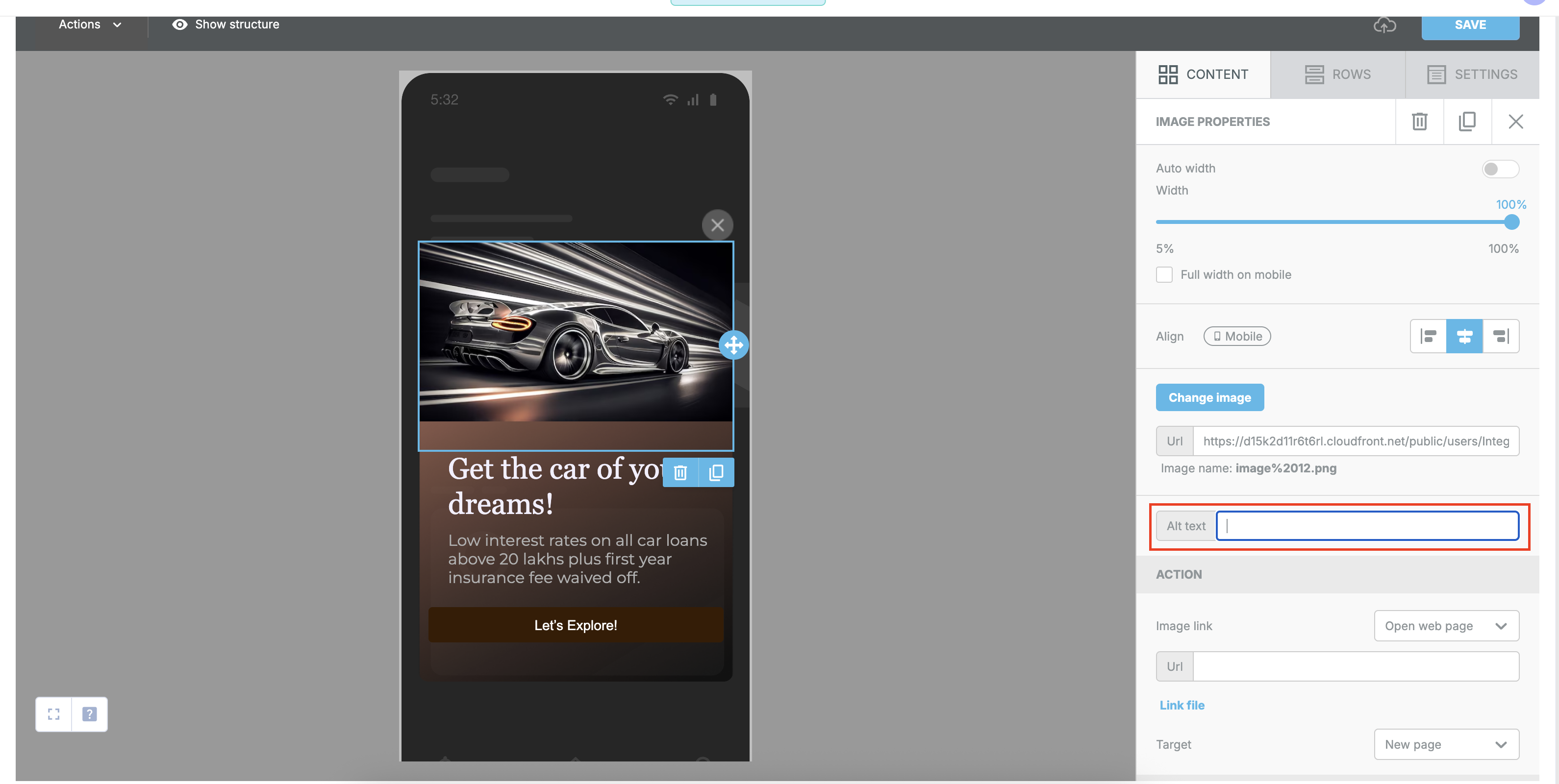The width and height of the screenshot is (1559, 784).
Task: Align image to the left
Action: (x=1428, y=336)
